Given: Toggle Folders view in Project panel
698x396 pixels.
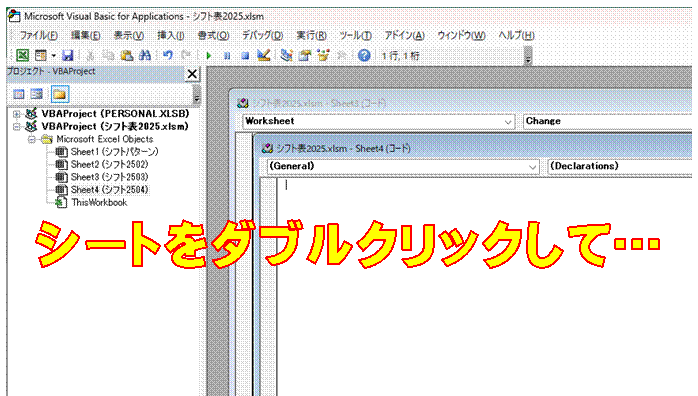Looking at the screenshot, I should point(60,94).
